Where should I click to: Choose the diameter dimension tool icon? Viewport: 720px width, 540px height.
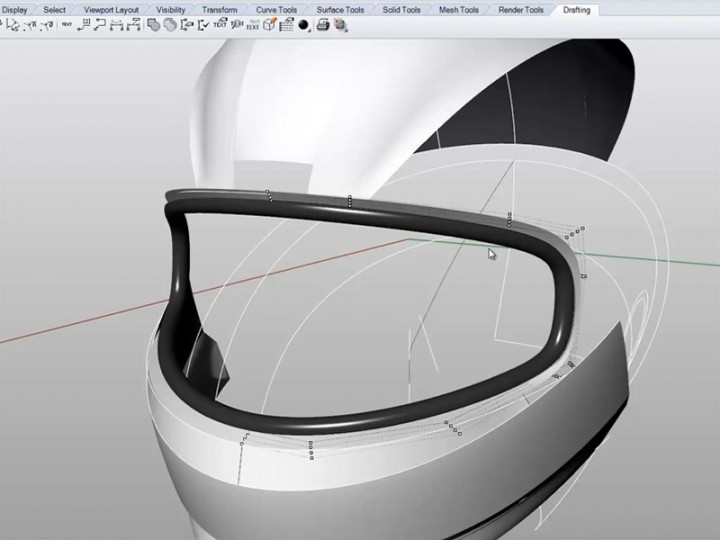[x=46, y=25]
